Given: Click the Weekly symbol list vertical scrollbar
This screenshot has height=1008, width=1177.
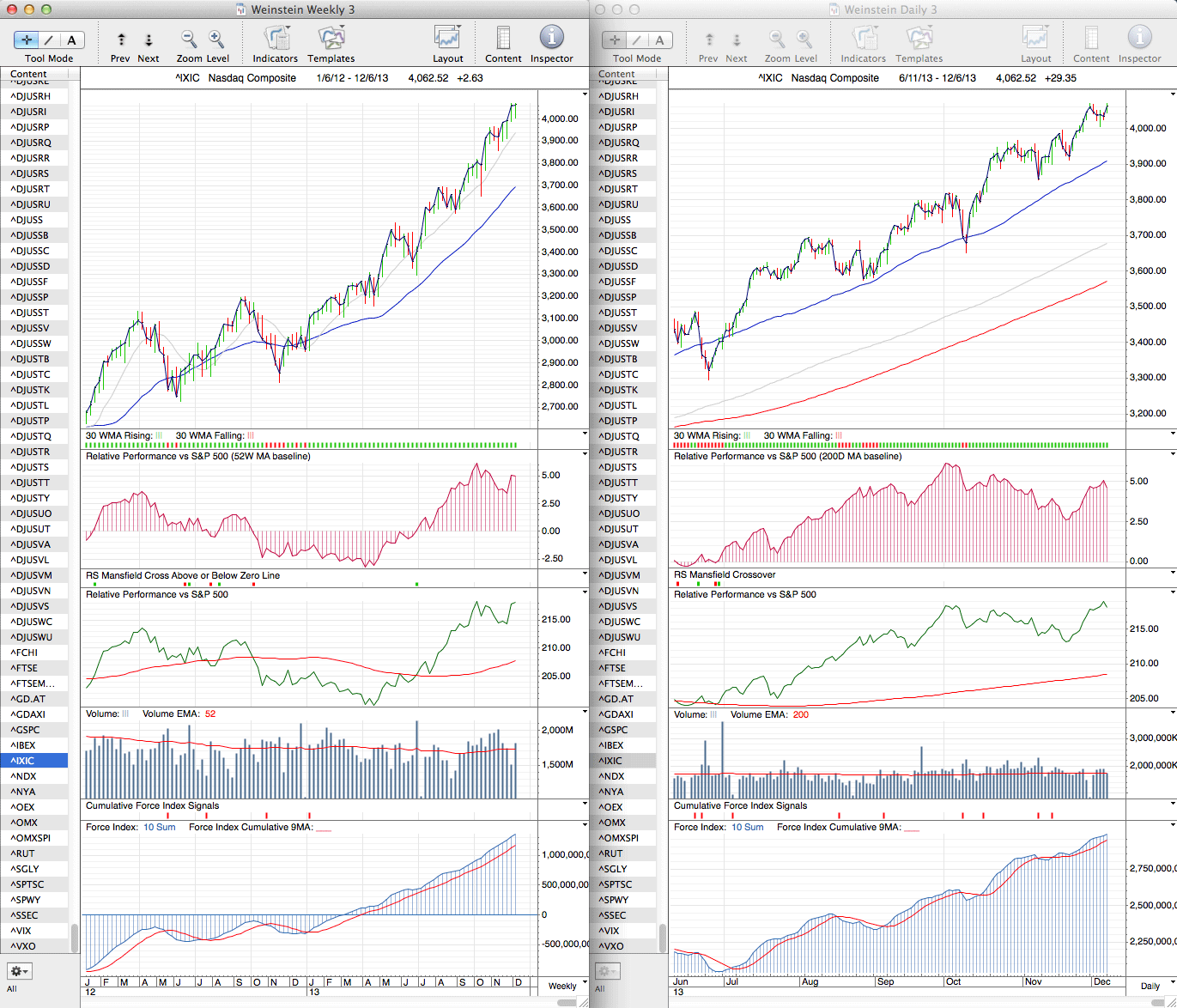Looking at the screenshot, I should (x=75, y=938).
